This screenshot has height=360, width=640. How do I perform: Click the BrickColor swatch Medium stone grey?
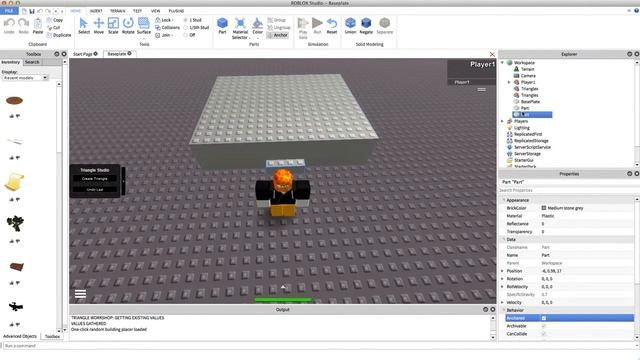(x=544, y=208)
